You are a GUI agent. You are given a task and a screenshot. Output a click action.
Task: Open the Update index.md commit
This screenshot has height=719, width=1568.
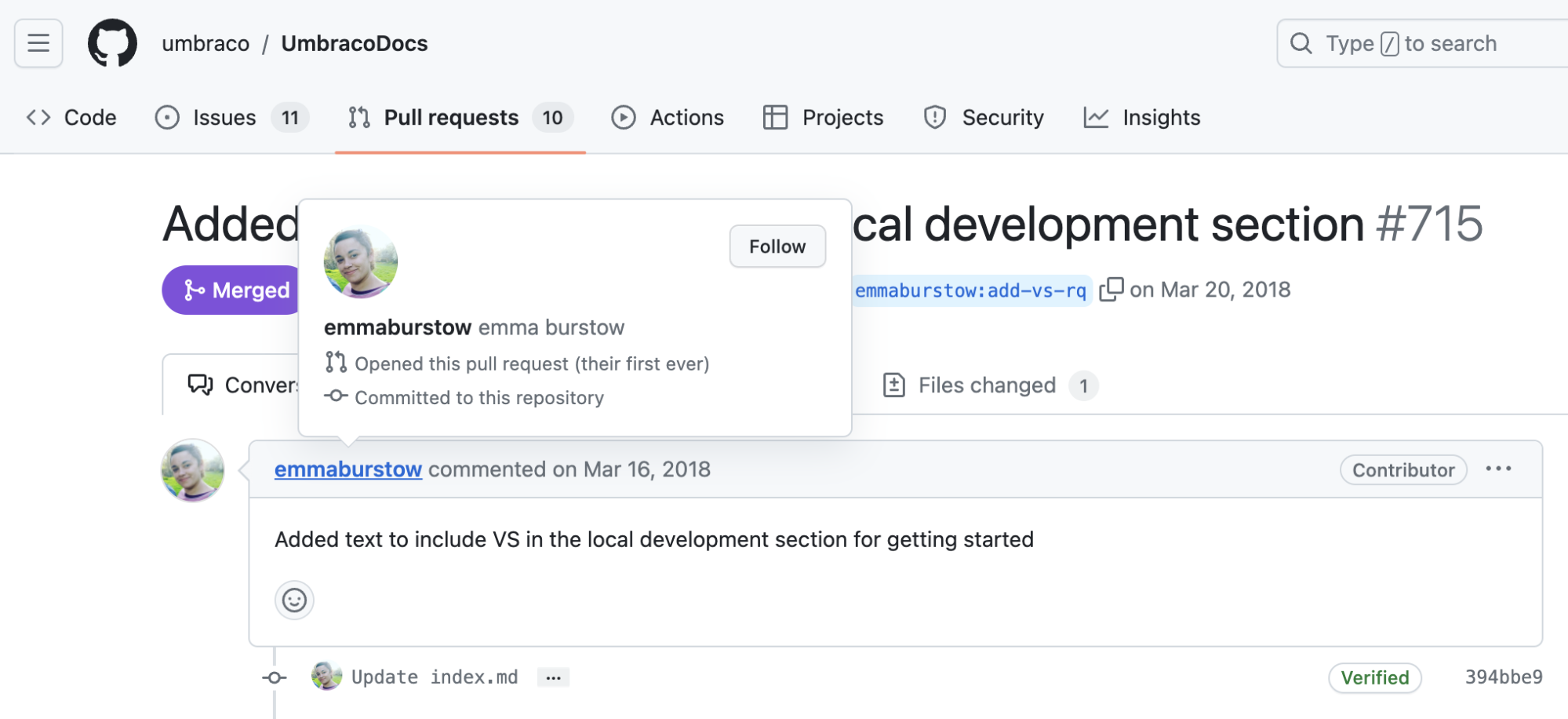435,677
